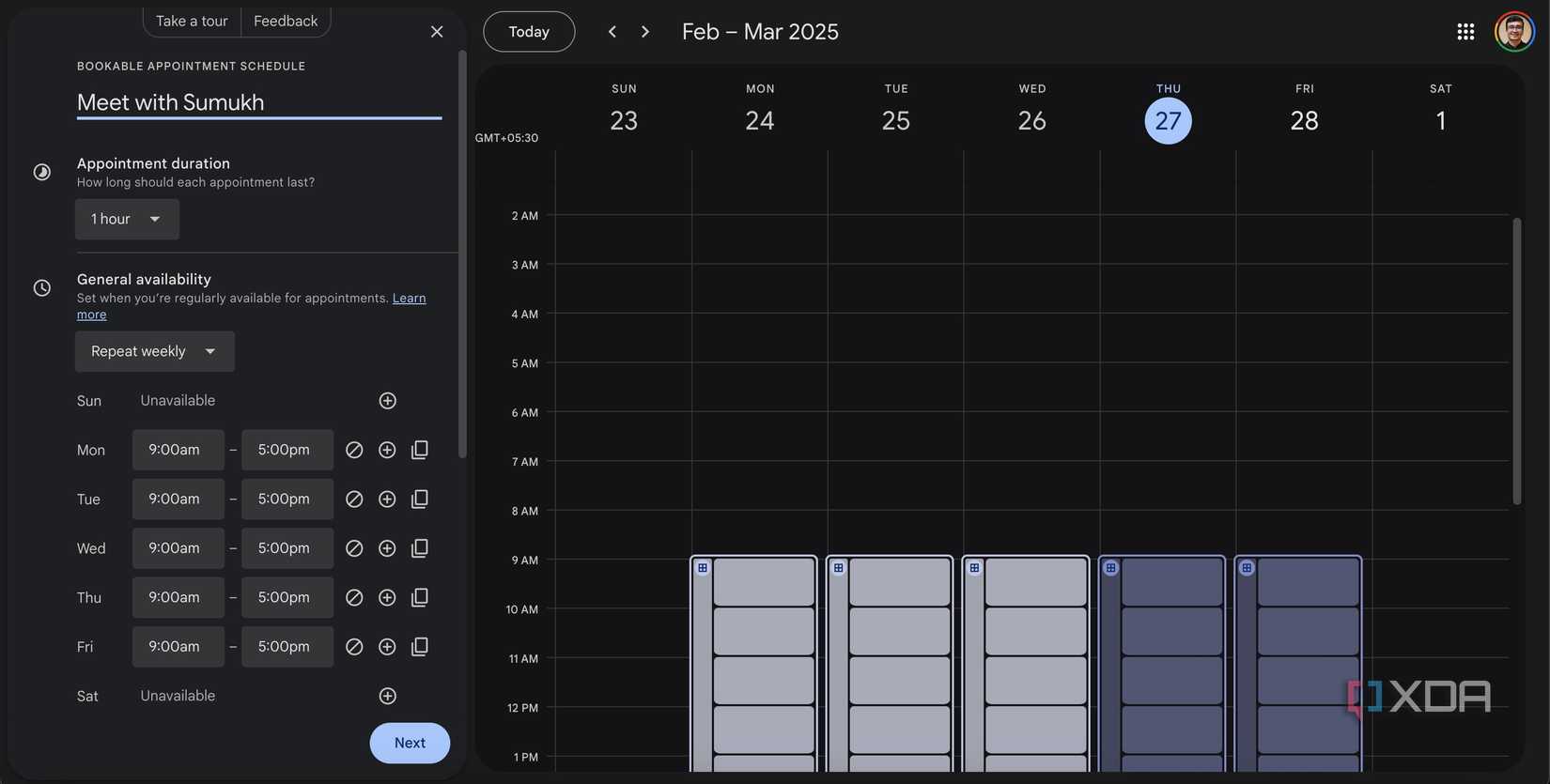Add availability for Sunday
Viewport: 1550px width, 784px height.
(387, 401)
